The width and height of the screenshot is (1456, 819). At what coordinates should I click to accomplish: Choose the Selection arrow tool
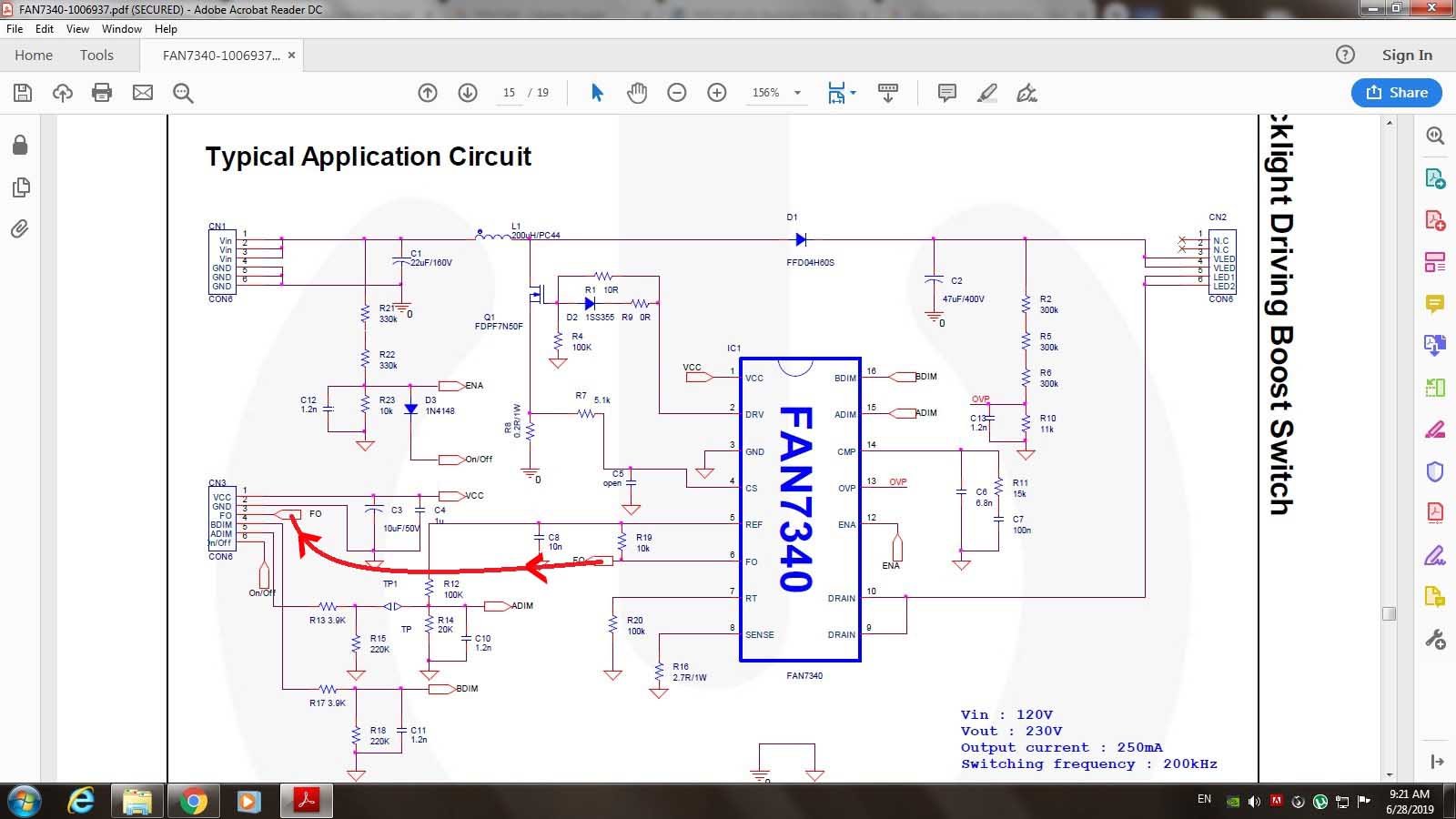pos(597,93)
